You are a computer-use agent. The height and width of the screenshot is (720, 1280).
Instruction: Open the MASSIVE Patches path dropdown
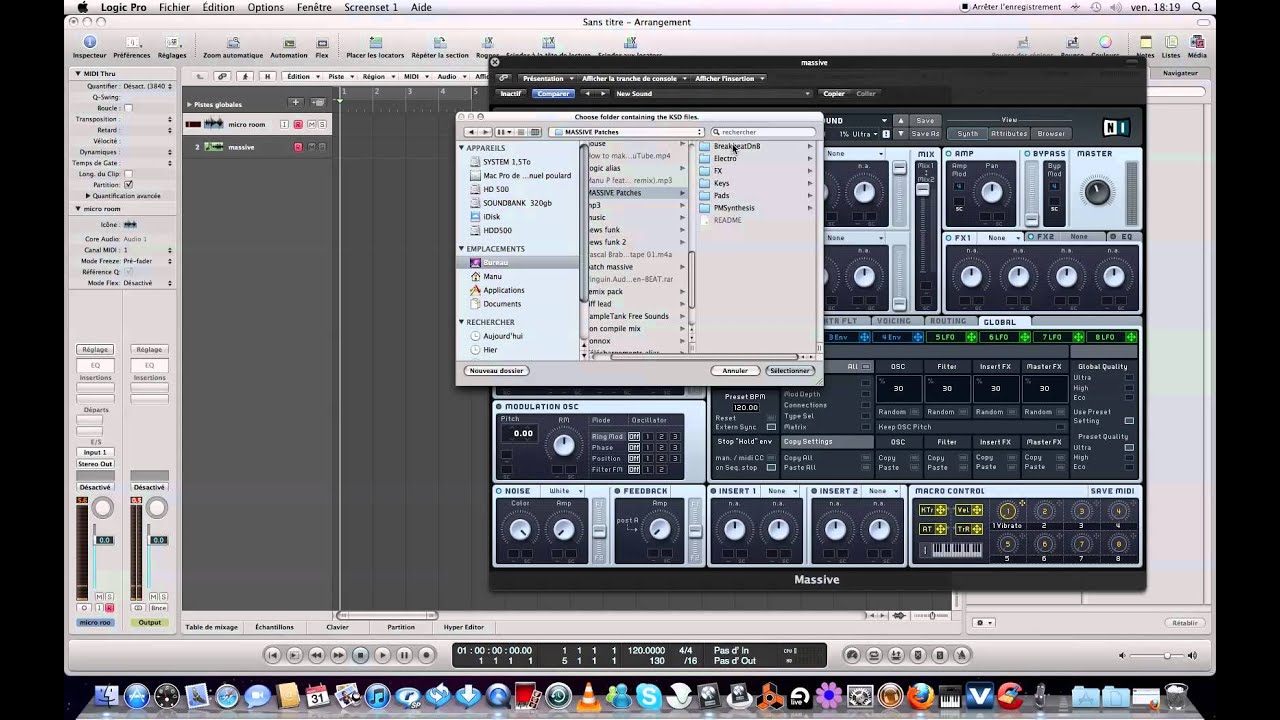point(627,132)
